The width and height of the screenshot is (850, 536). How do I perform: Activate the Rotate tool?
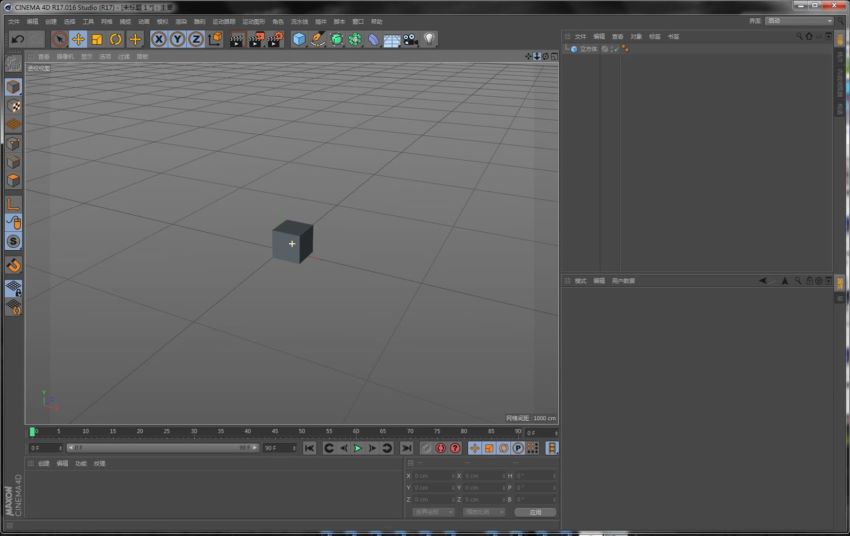(x=115, y=39)
